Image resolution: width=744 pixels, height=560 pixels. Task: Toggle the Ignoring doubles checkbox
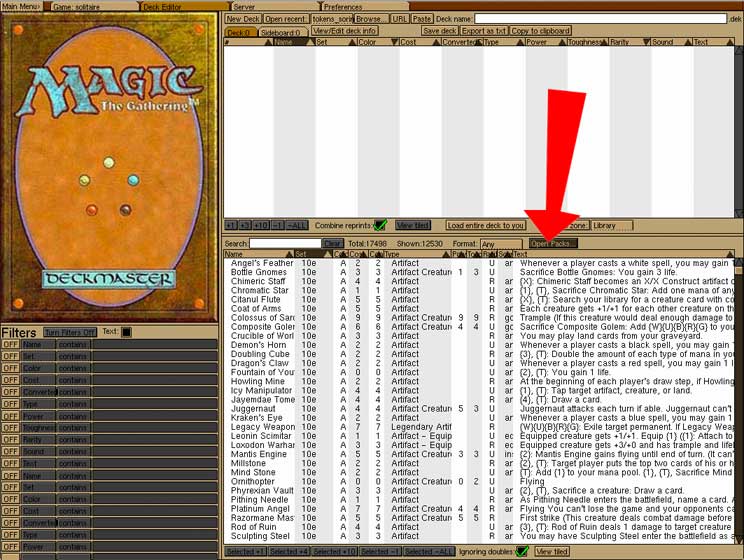522,551
